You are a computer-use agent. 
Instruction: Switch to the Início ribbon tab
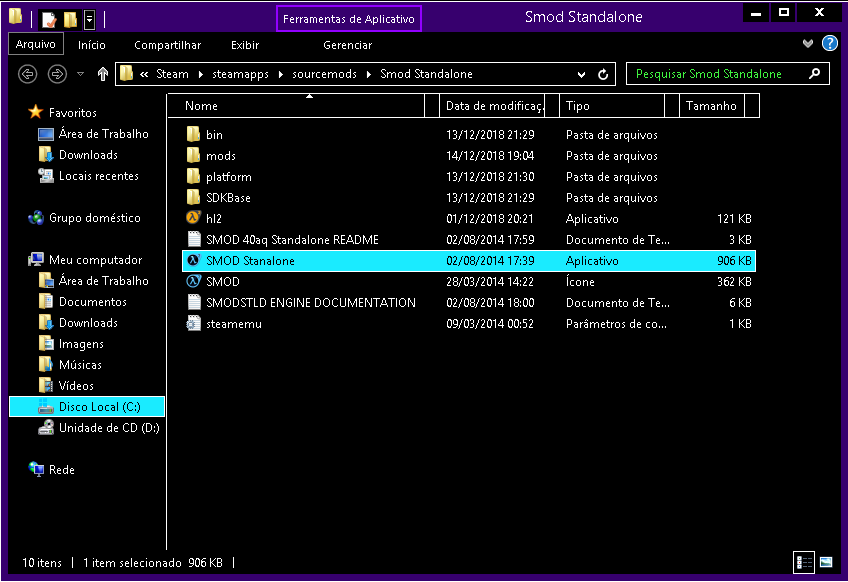(91, 45)
